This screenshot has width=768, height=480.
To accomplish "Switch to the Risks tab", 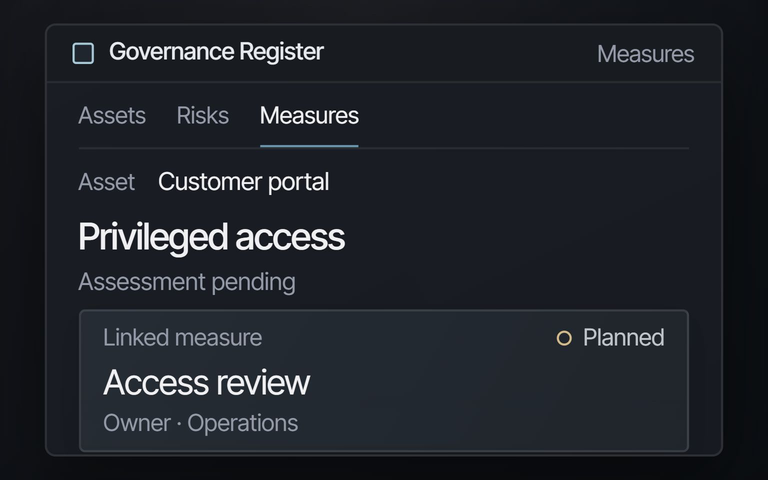I will point(203,116).
